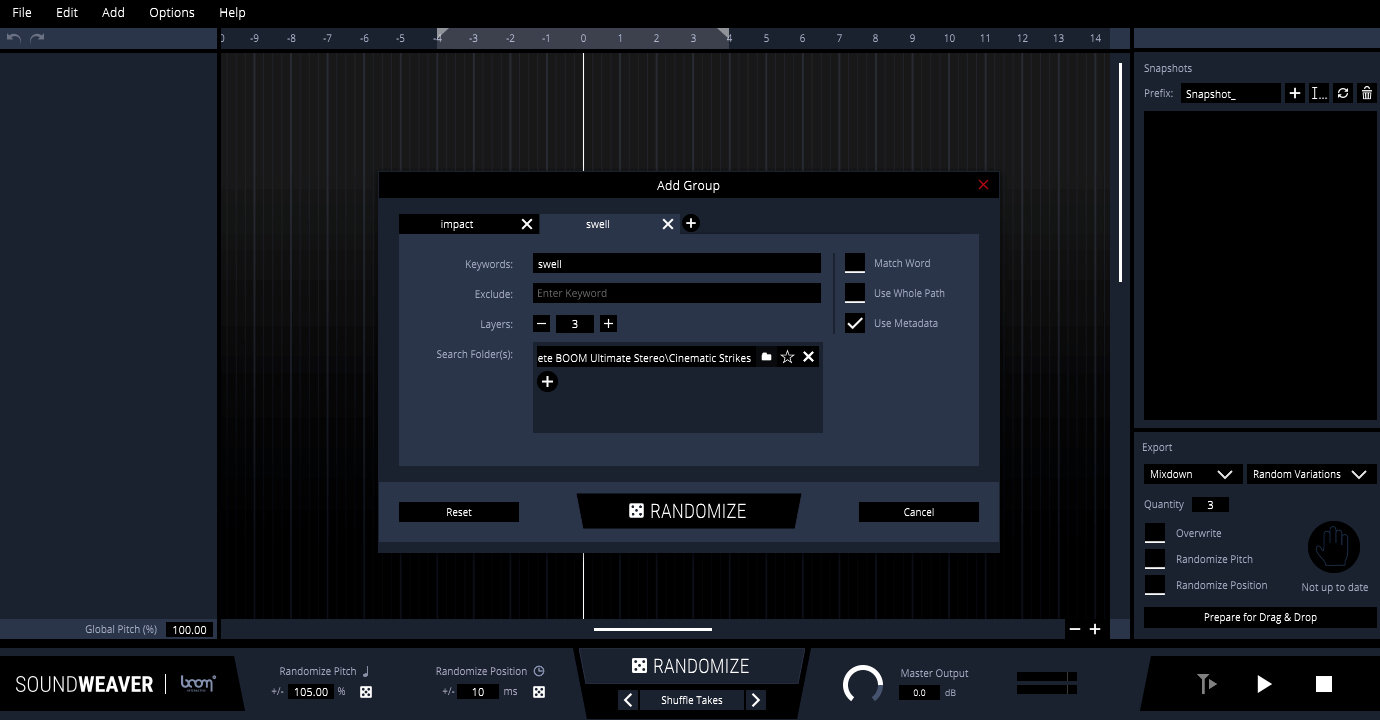Click the snapshot rename icon
Viewport: 1380px width, 720px height.
point(1318,93)
